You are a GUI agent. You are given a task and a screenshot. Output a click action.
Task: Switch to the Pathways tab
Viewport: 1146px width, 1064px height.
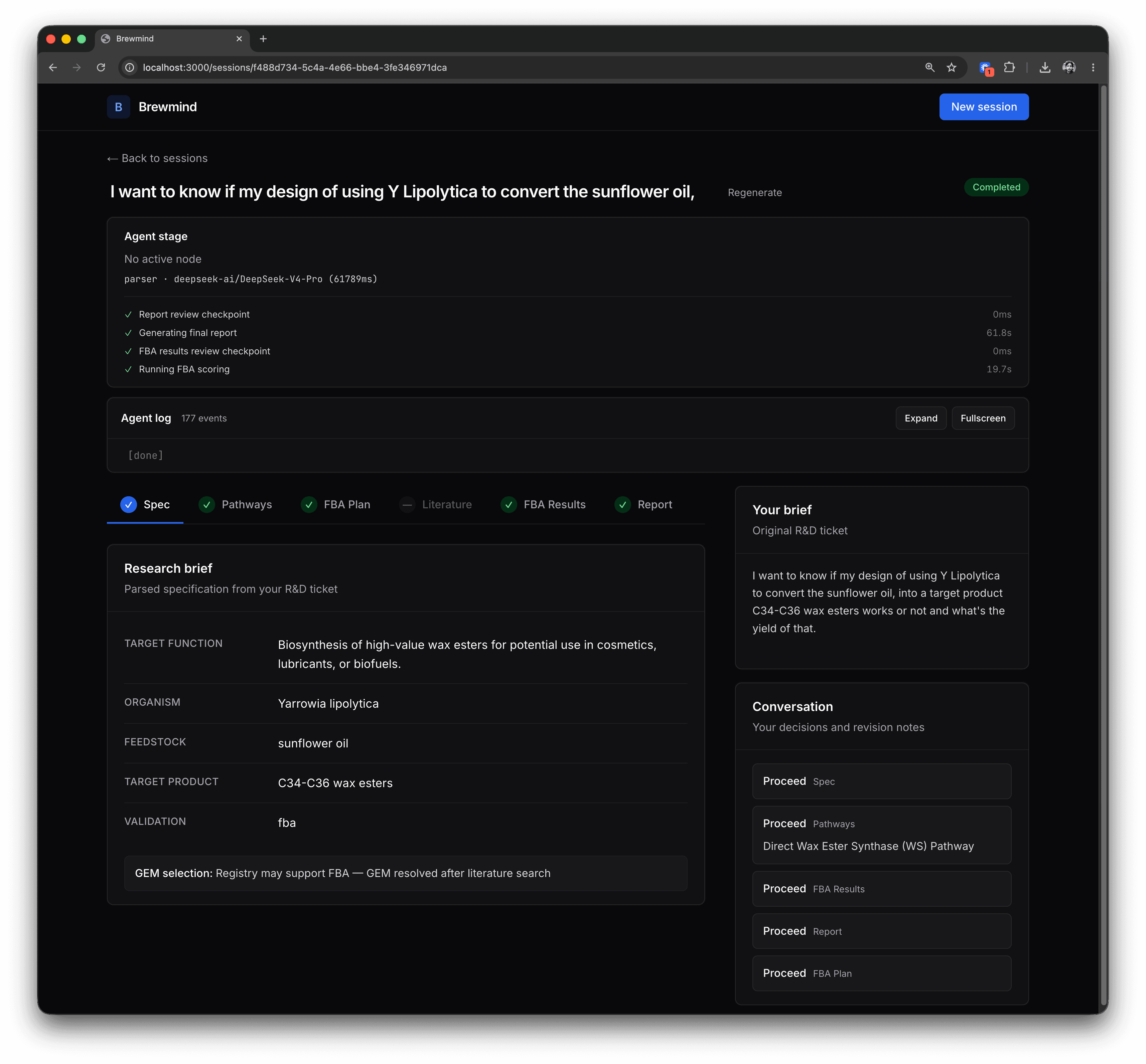[235, 504]
